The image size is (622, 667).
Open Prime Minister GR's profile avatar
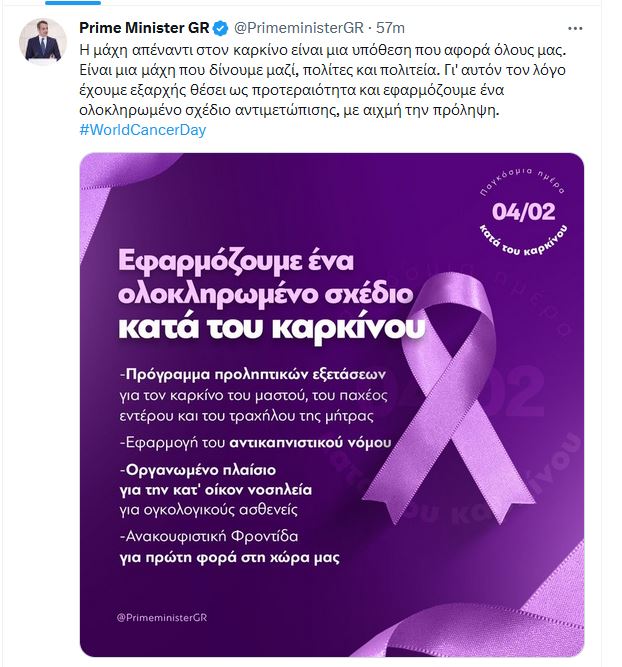point(43,41)
